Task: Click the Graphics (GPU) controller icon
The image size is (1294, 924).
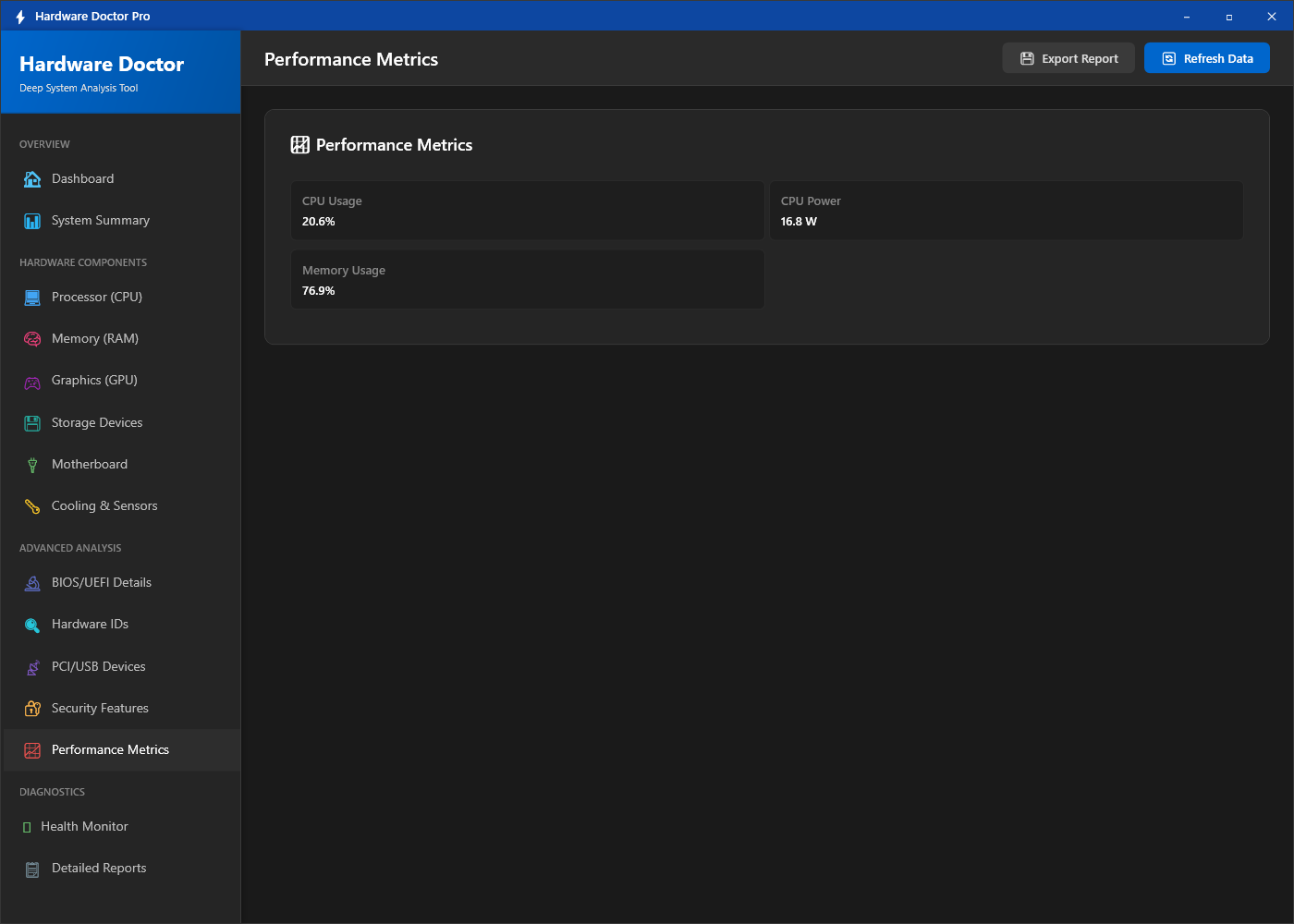Action: pyautogui.click(x=32, y=381)
